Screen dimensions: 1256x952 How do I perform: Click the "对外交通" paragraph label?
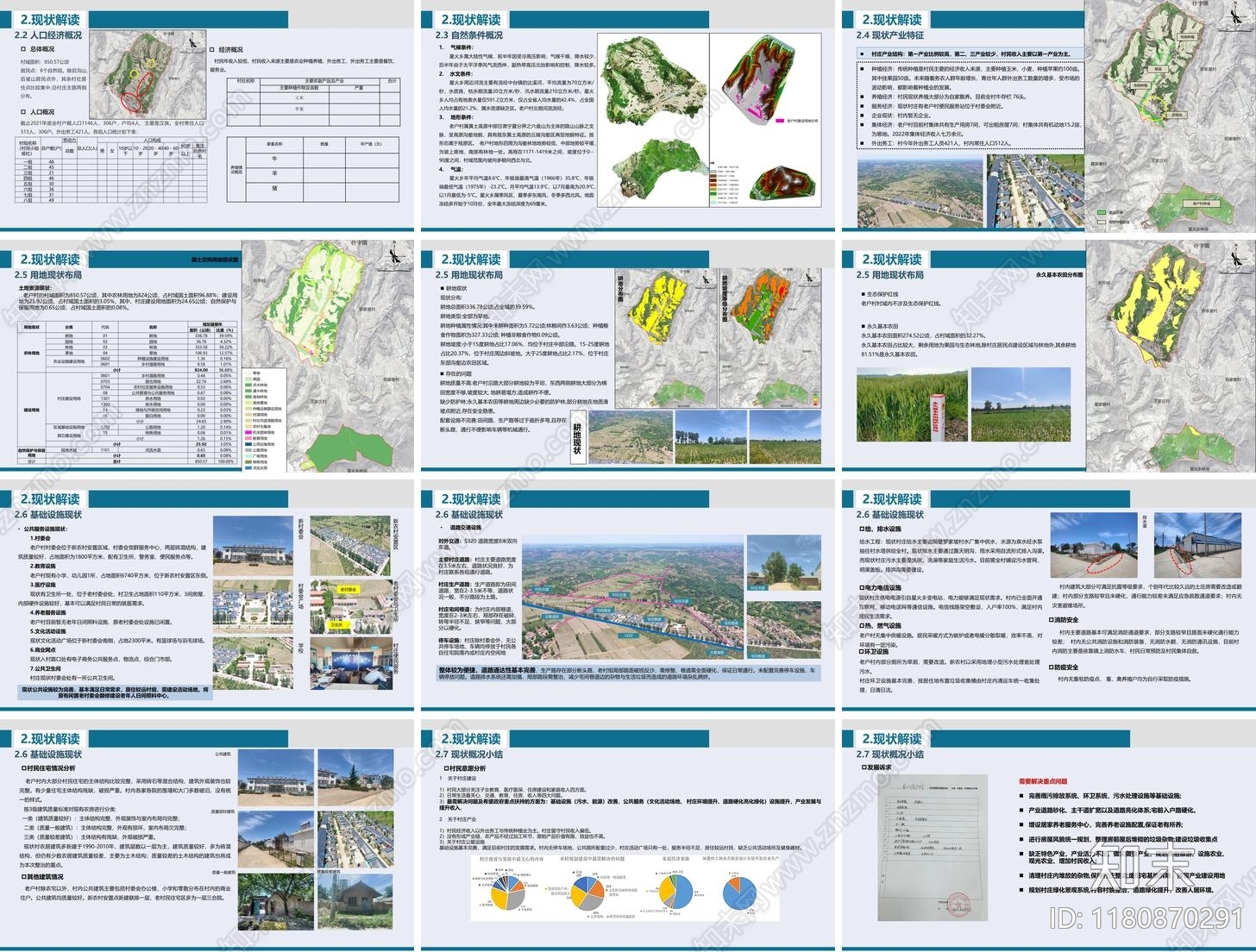[451, 541]
